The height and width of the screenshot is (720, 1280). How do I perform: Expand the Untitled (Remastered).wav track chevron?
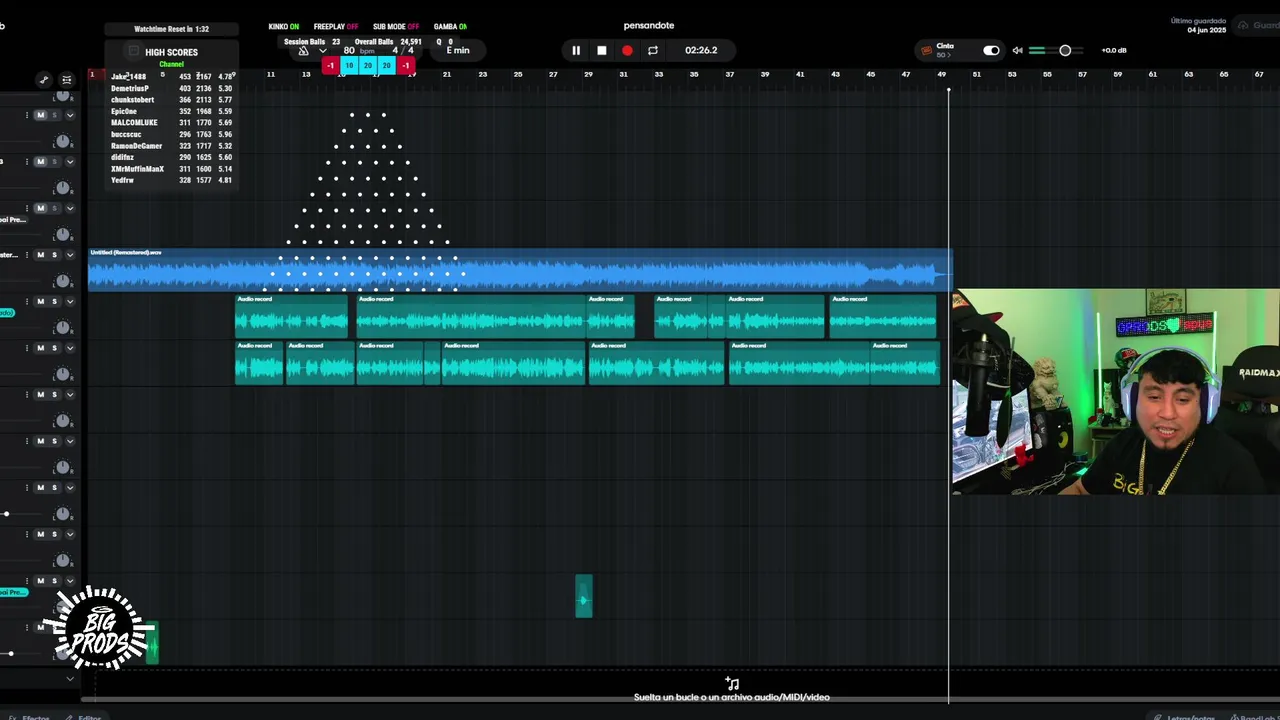point(69,255)
